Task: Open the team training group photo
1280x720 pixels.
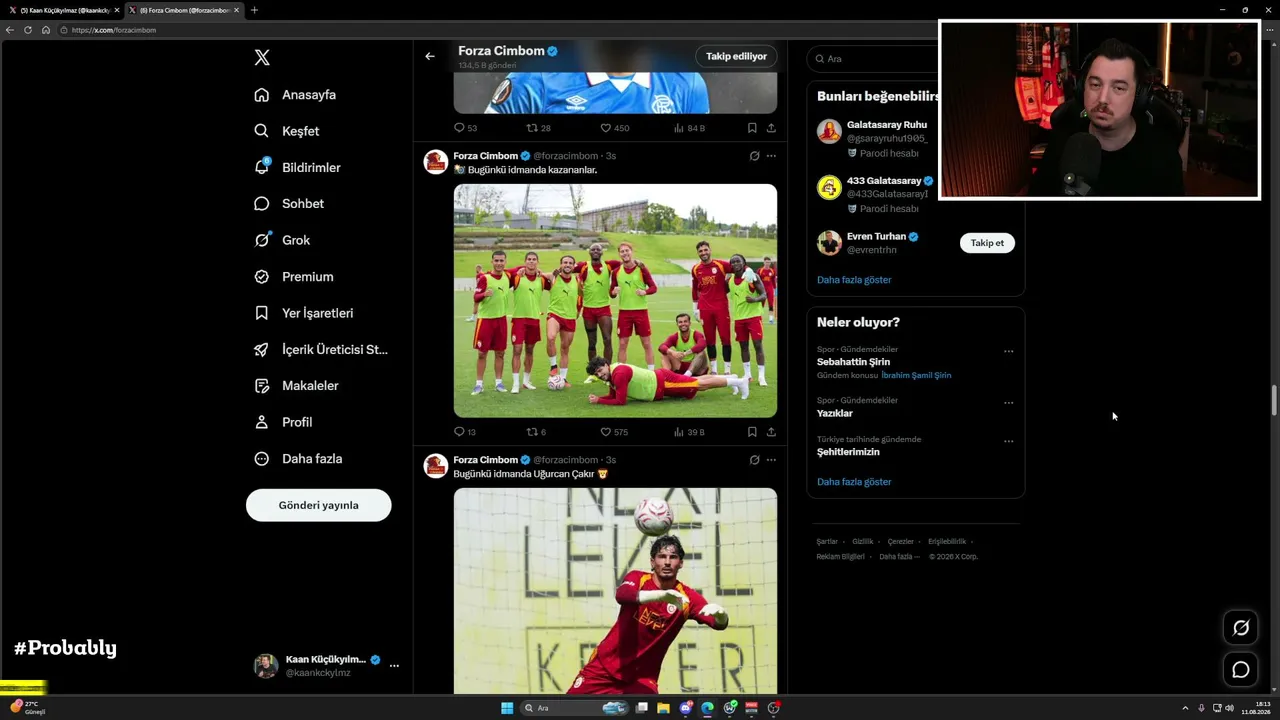Action: [615, 300]
